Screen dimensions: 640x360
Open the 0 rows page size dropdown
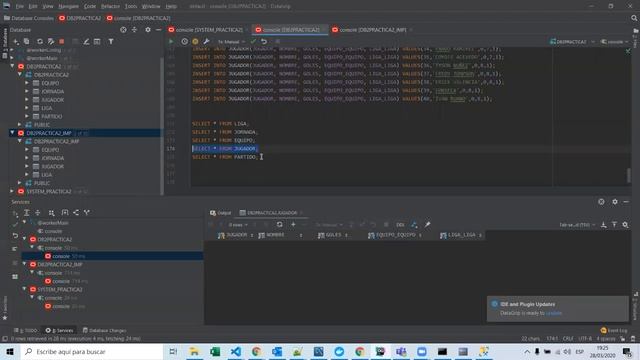(238, 225)
